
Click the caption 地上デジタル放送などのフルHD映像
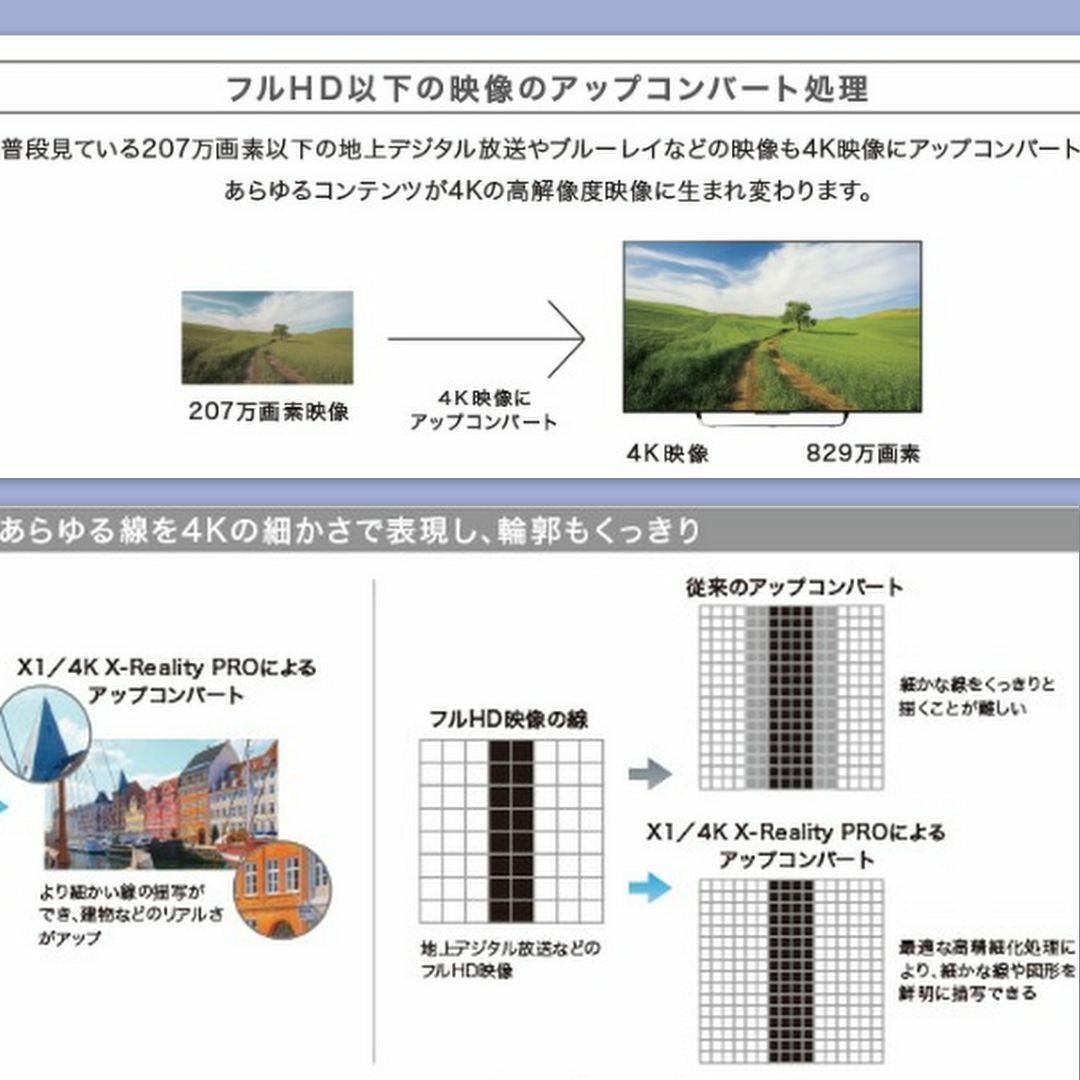[x=510, y=959]
